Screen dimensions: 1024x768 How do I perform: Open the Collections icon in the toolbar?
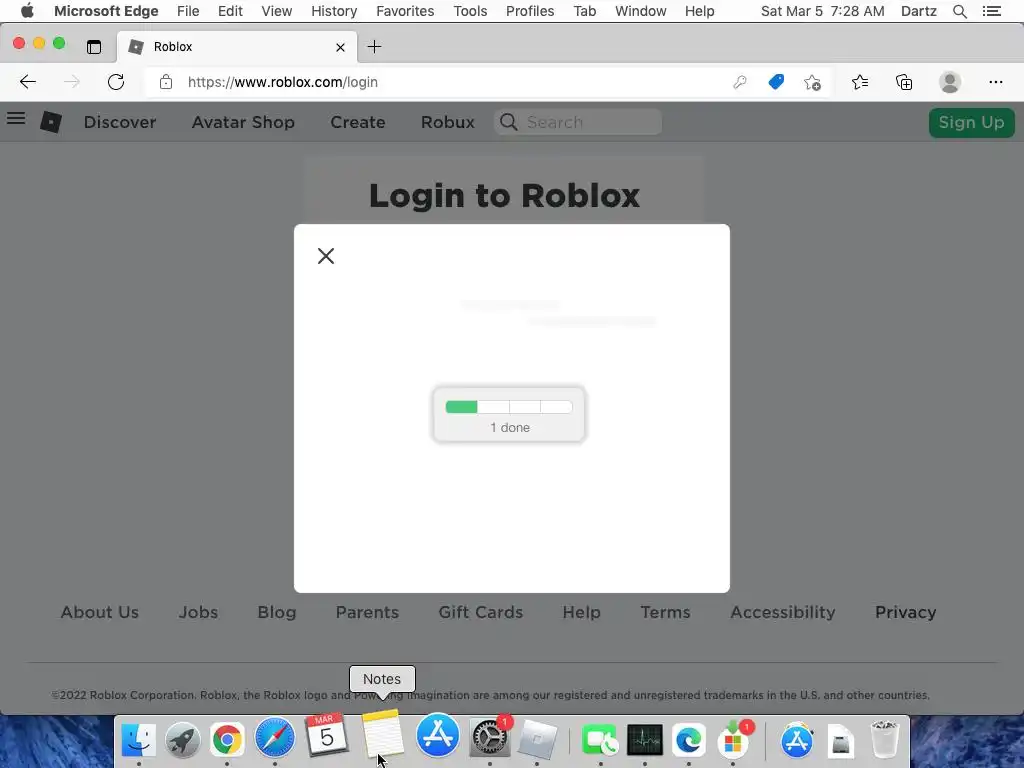pos(904,82)
